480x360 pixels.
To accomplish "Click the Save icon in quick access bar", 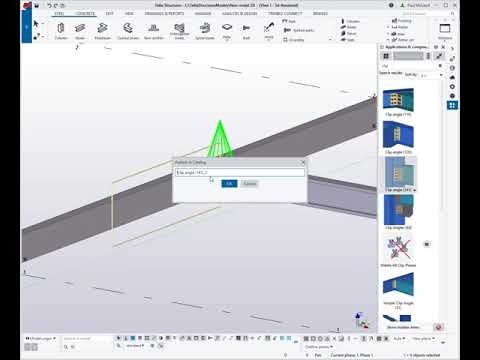I will 37,5.
